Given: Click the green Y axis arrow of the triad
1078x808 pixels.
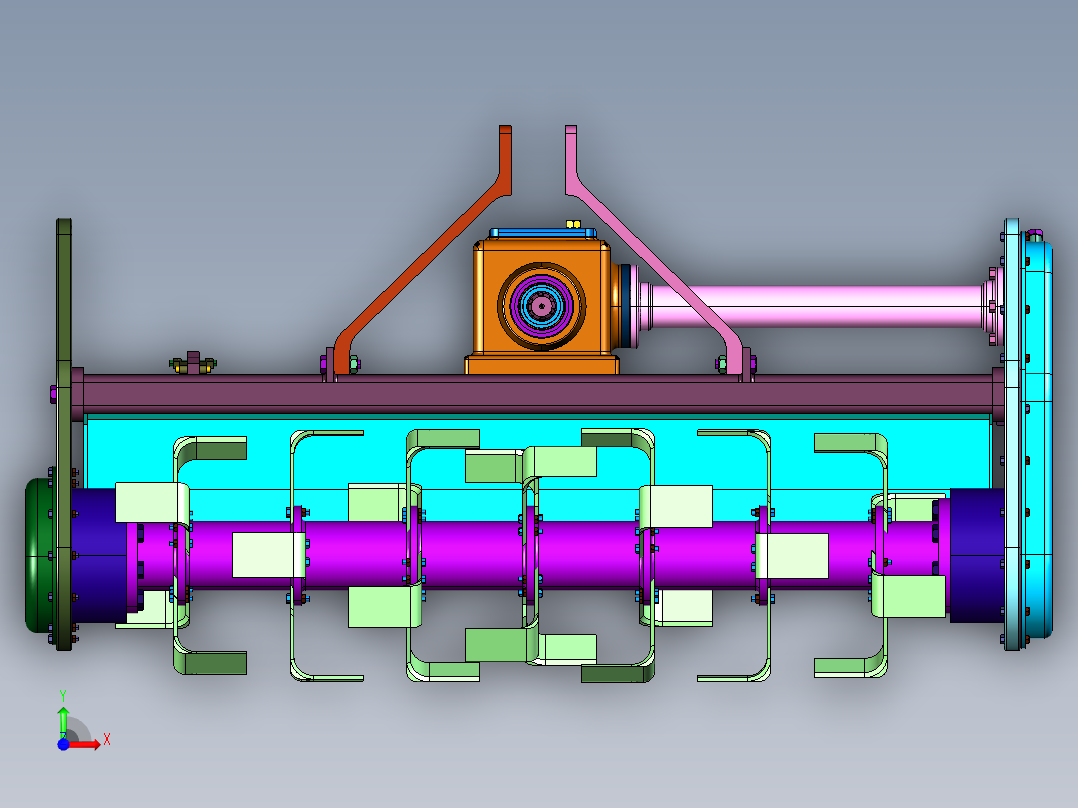Looking at the screenshot, I should coord(63,721).
